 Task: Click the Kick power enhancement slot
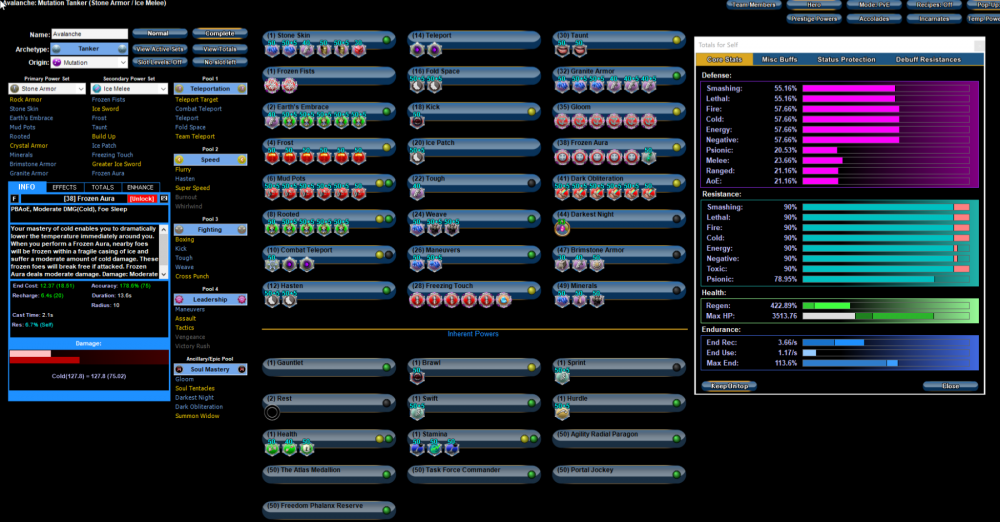[x=418, y=121]
